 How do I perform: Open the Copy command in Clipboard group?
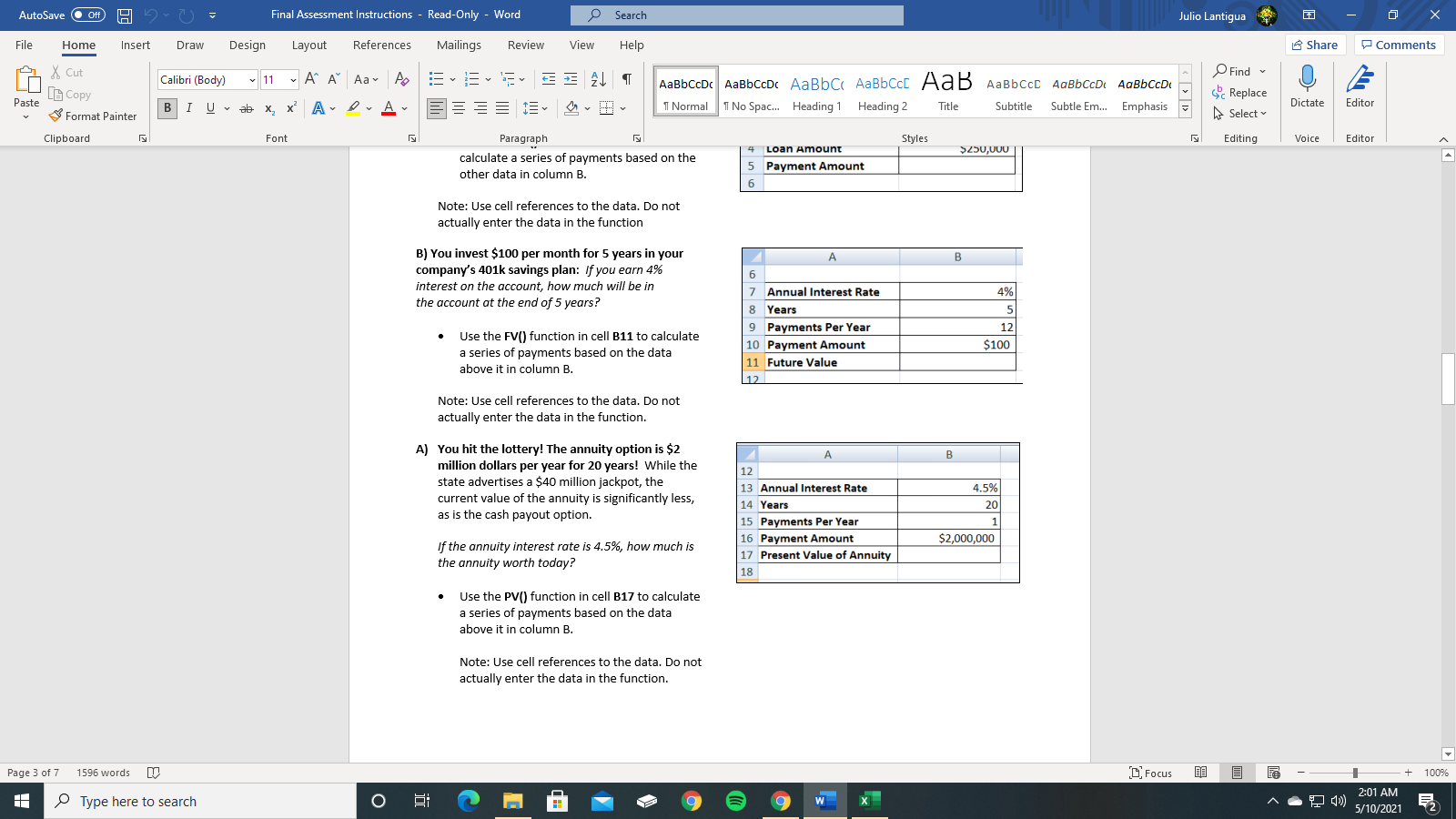(70, 94)
